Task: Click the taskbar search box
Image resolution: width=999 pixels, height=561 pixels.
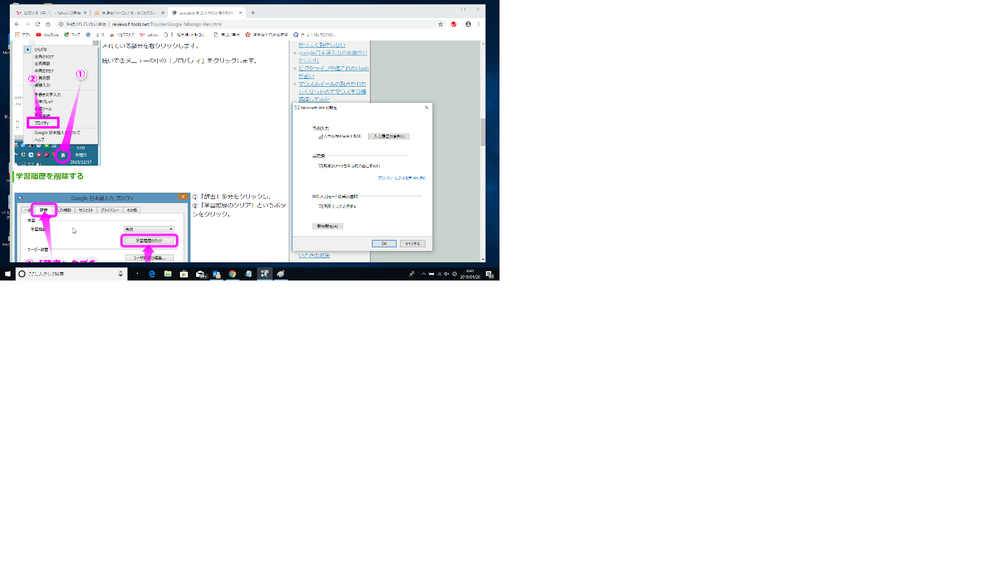Action: 71,274
